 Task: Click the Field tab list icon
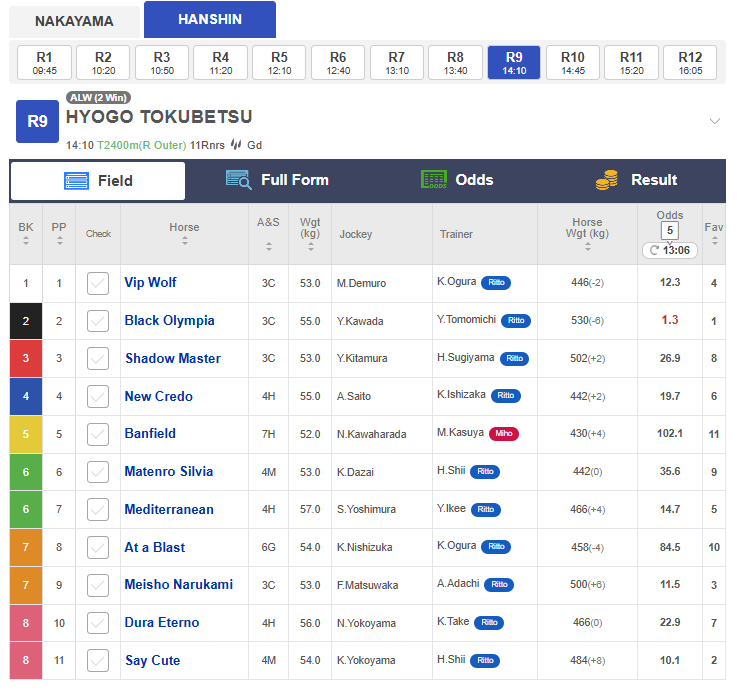tap(76, 180)
